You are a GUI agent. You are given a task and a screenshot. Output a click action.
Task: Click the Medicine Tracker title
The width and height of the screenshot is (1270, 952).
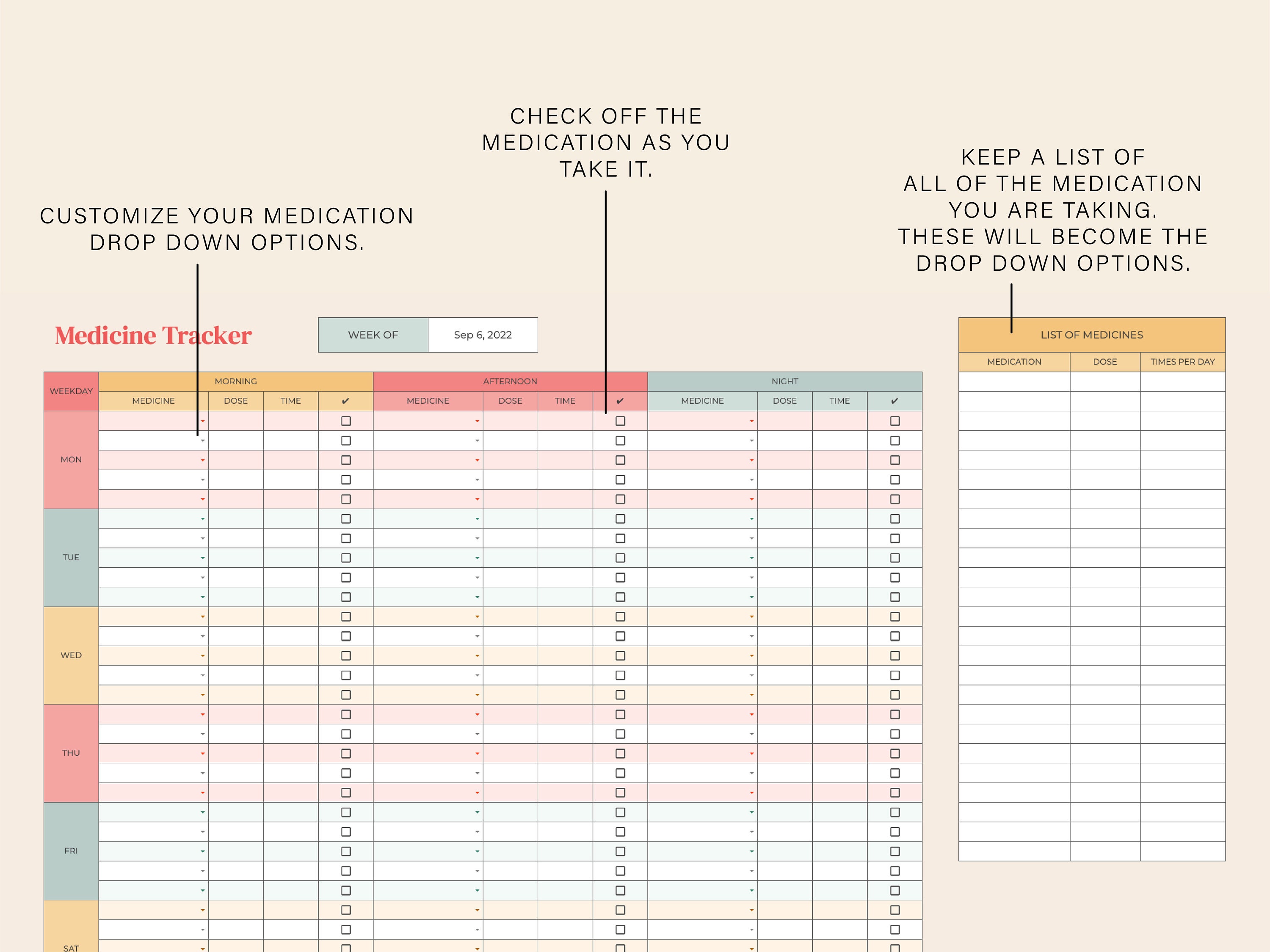coord(153,335)
